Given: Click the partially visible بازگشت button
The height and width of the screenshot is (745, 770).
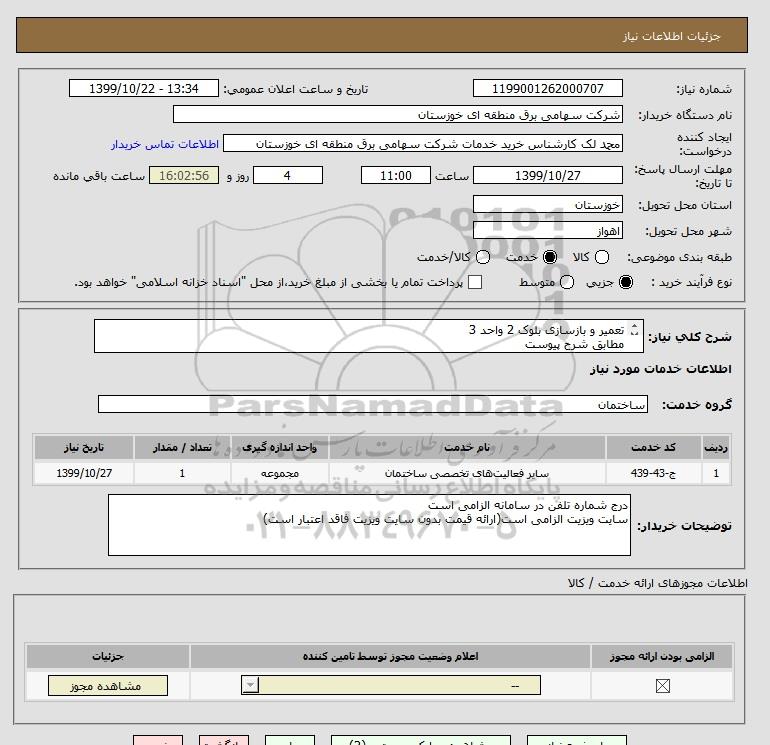Looking at the screenshot, I should [223, 741].
